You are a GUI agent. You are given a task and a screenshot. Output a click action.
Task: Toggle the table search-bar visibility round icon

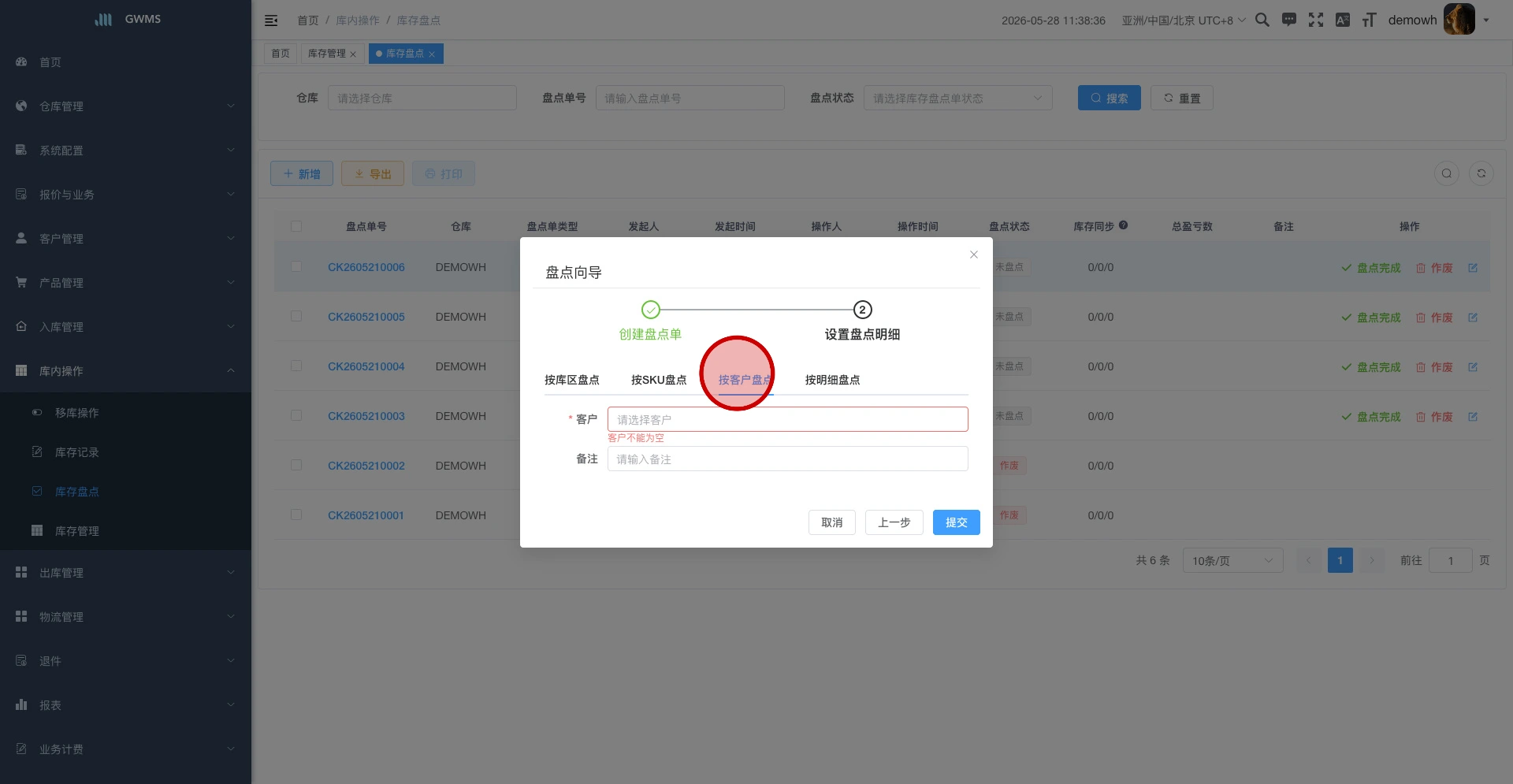coord(1447,173)
